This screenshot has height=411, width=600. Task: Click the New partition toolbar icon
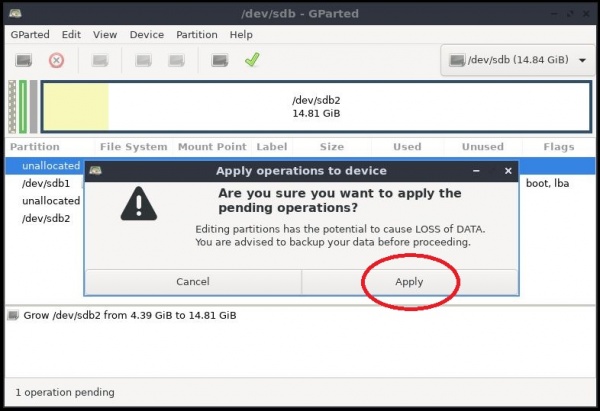click(x=23, y=61)
